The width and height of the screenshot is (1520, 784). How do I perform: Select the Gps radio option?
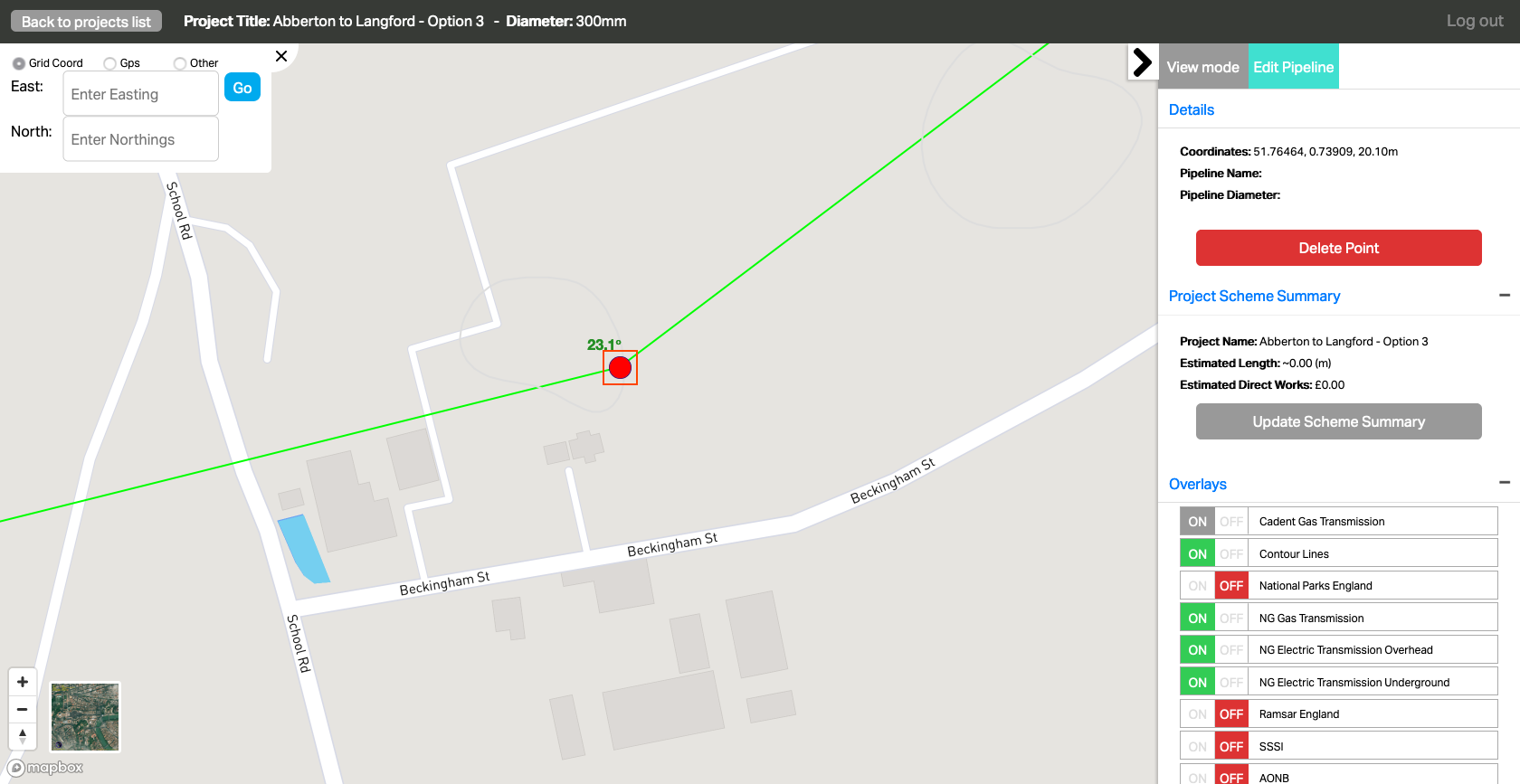[x=109, y=63]
